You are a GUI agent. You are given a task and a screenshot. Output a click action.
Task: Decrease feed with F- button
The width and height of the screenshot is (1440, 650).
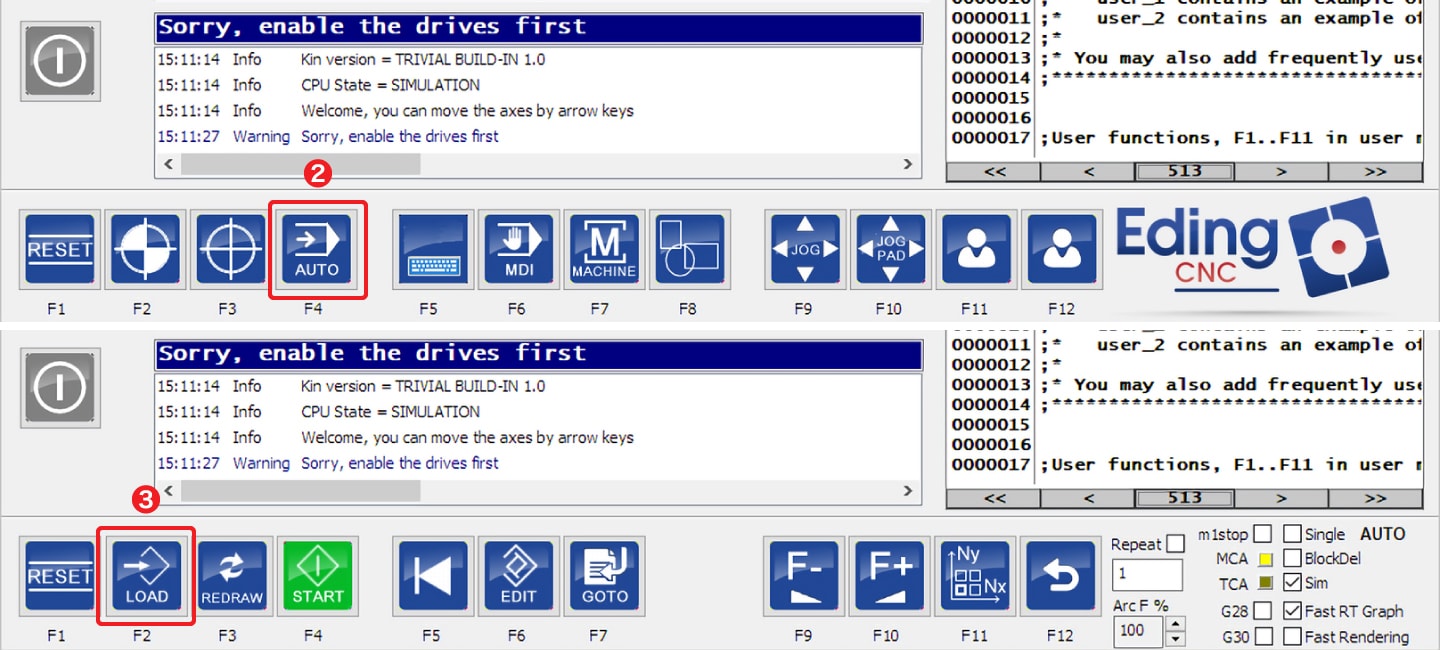[804, 576]
